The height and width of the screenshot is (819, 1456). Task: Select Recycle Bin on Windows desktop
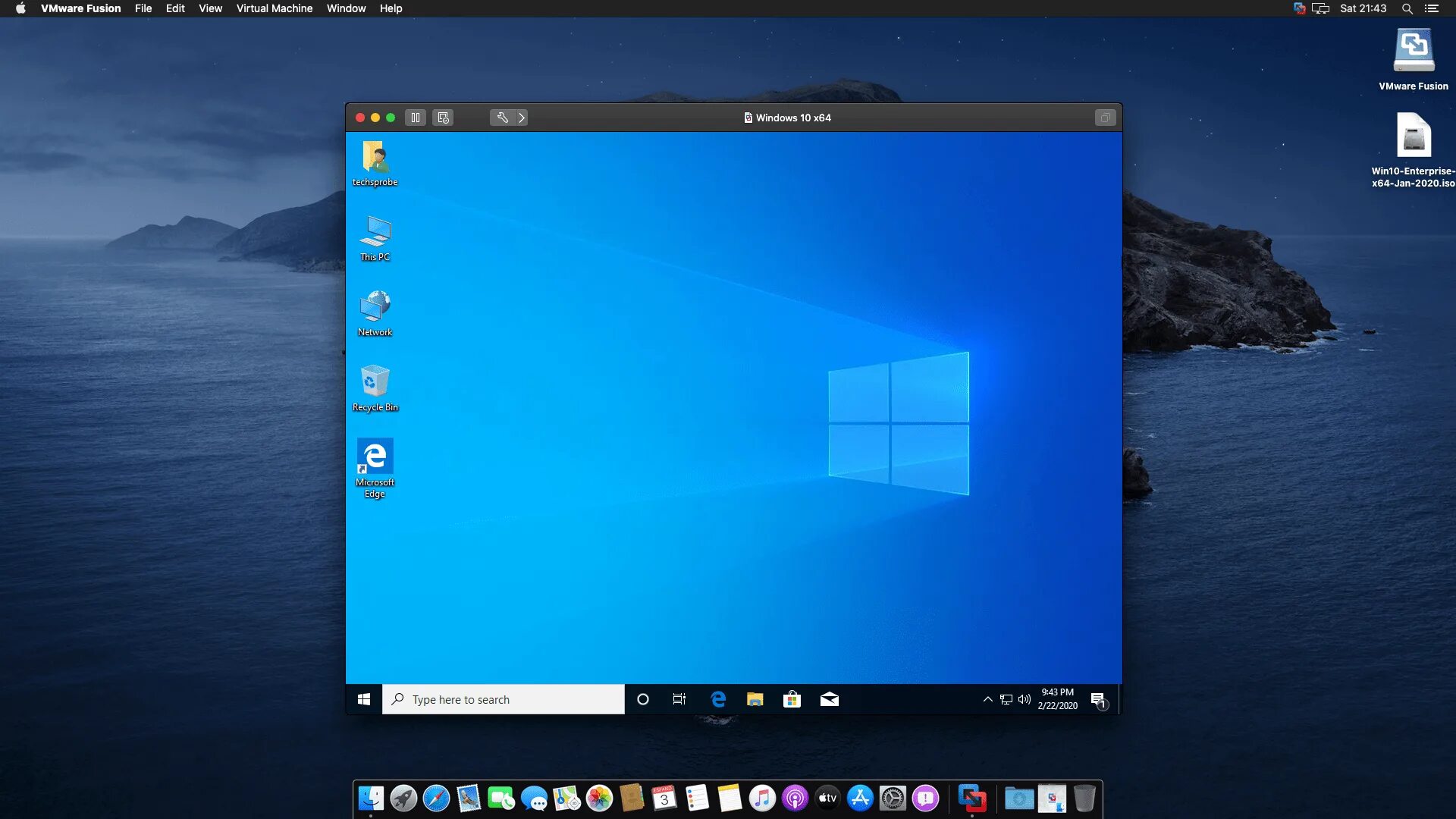(375, 387)
